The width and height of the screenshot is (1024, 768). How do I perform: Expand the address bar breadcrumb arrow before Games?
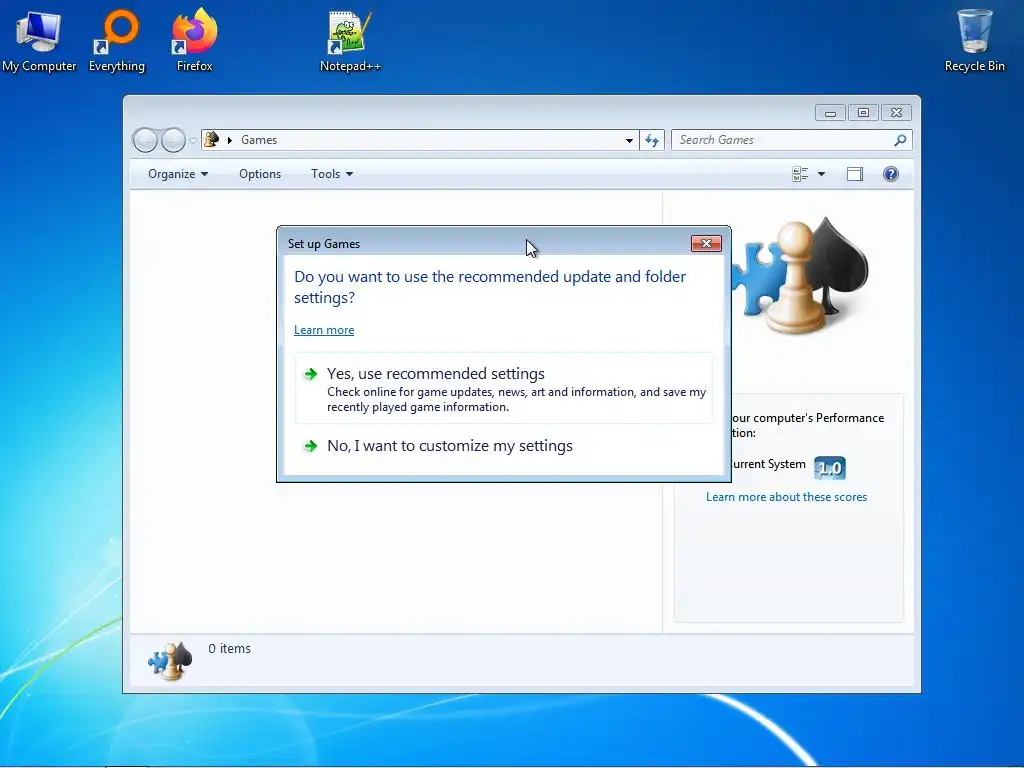click(230, 140)
